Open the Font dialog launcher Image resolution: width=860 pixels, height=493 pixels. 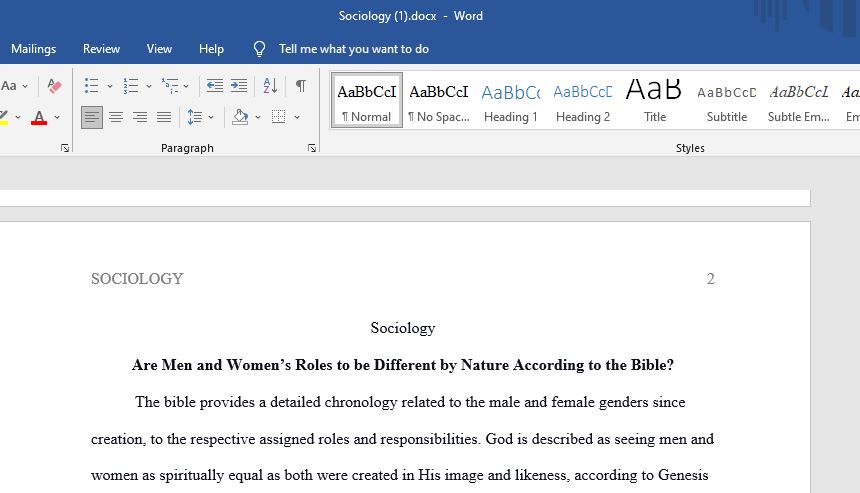coord(65,148)
